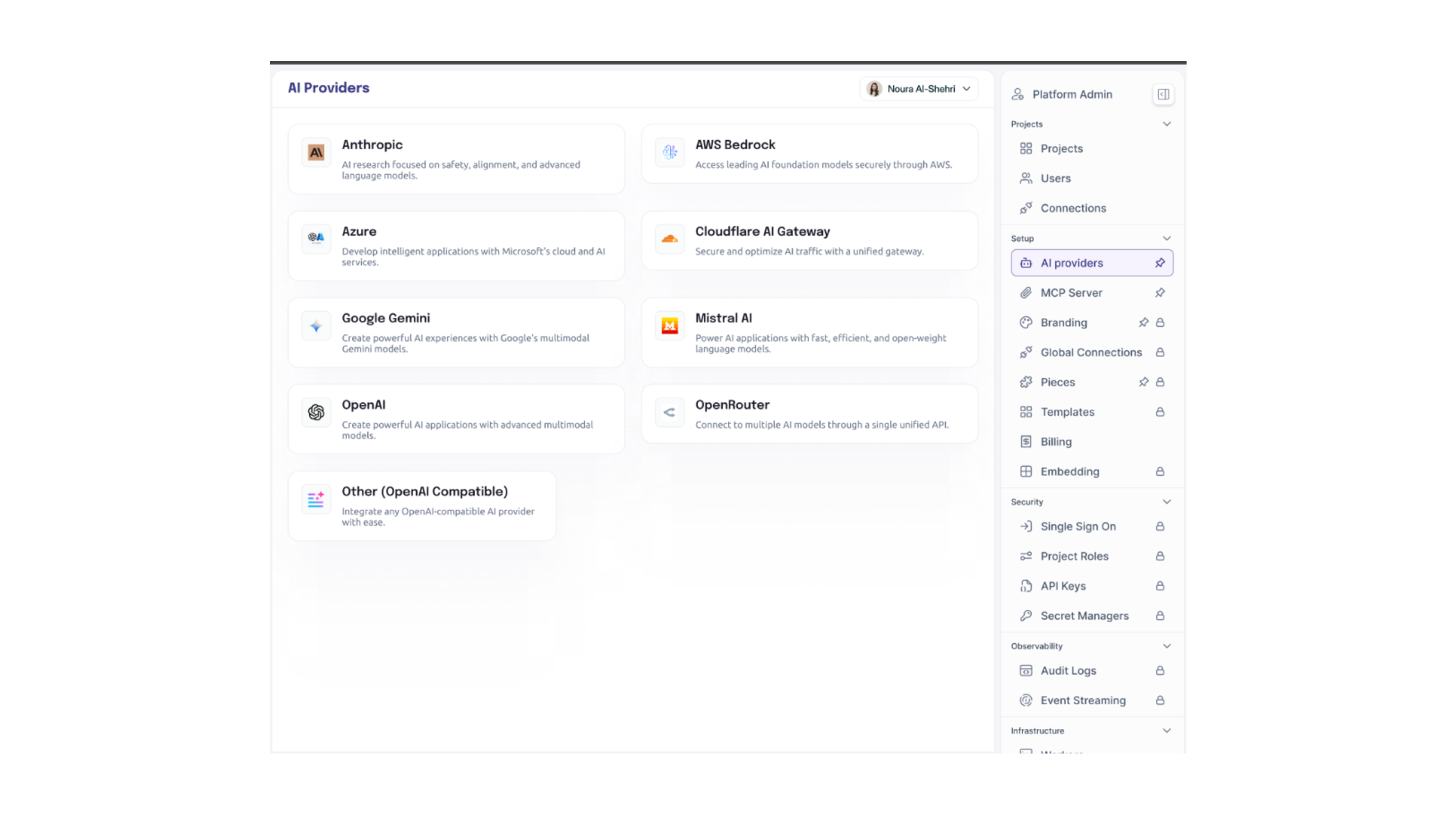Click the lock icon next to Event Streaming
This screenshot has width=1456, height=814.
coord(1160,701)
